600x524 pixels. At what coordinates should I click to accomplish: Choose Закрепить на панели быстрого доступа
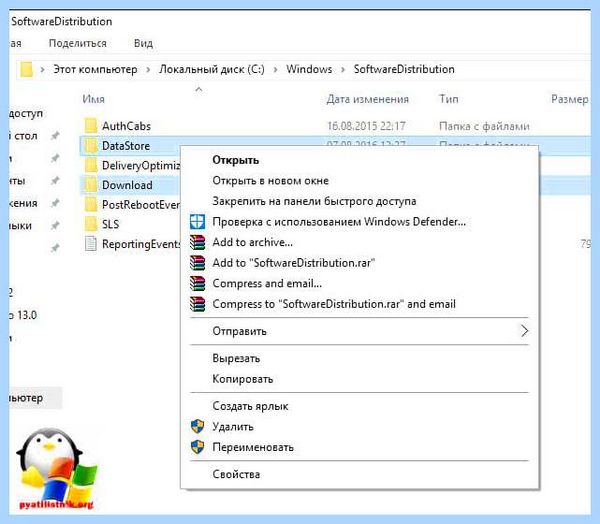314,201
